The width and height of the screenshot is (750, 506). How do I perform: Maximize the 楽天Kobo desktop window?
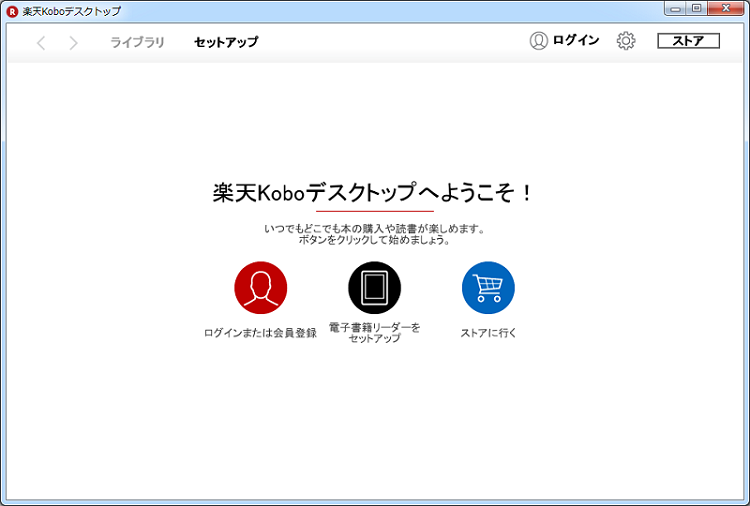(x=697, y=8)
